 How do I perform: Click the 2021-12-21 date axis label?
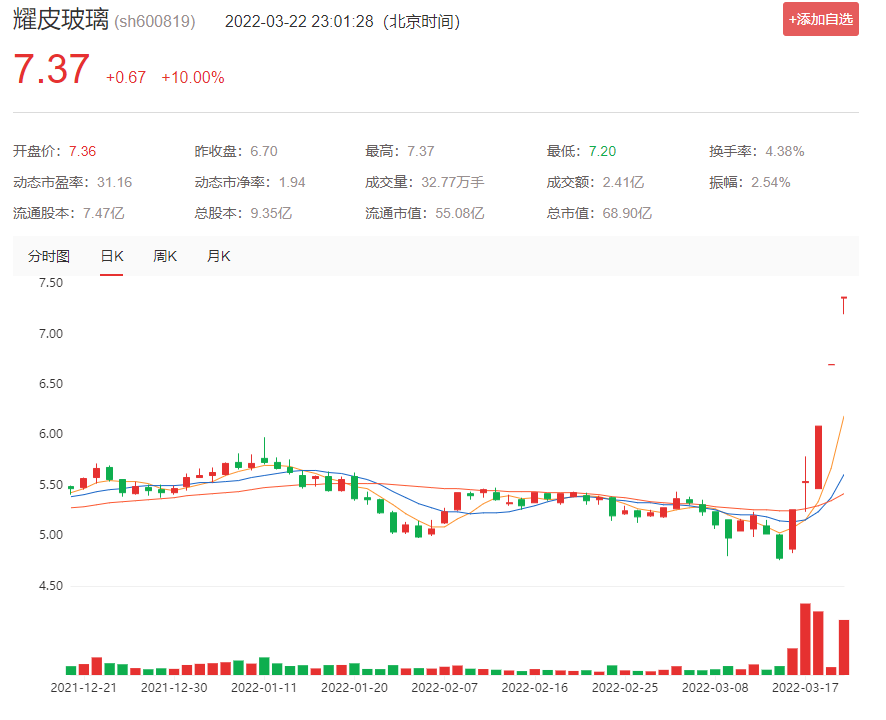(84, 688)
